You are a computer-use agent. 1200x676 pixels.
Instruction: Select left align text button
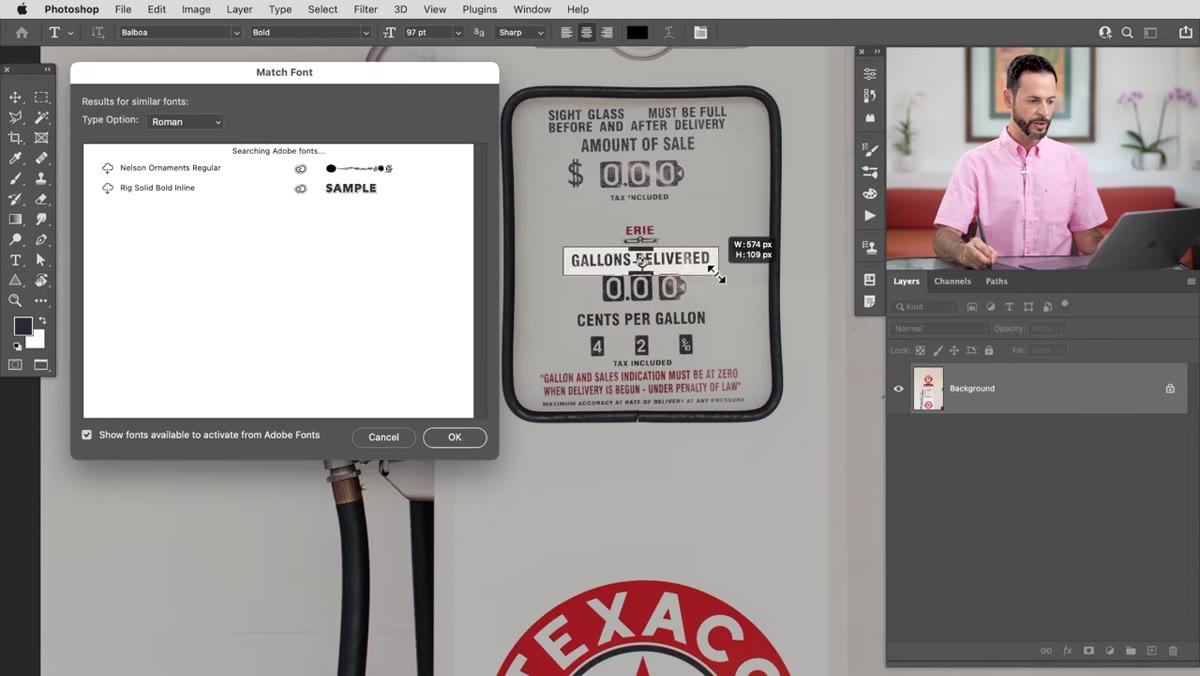click(567, 32)
